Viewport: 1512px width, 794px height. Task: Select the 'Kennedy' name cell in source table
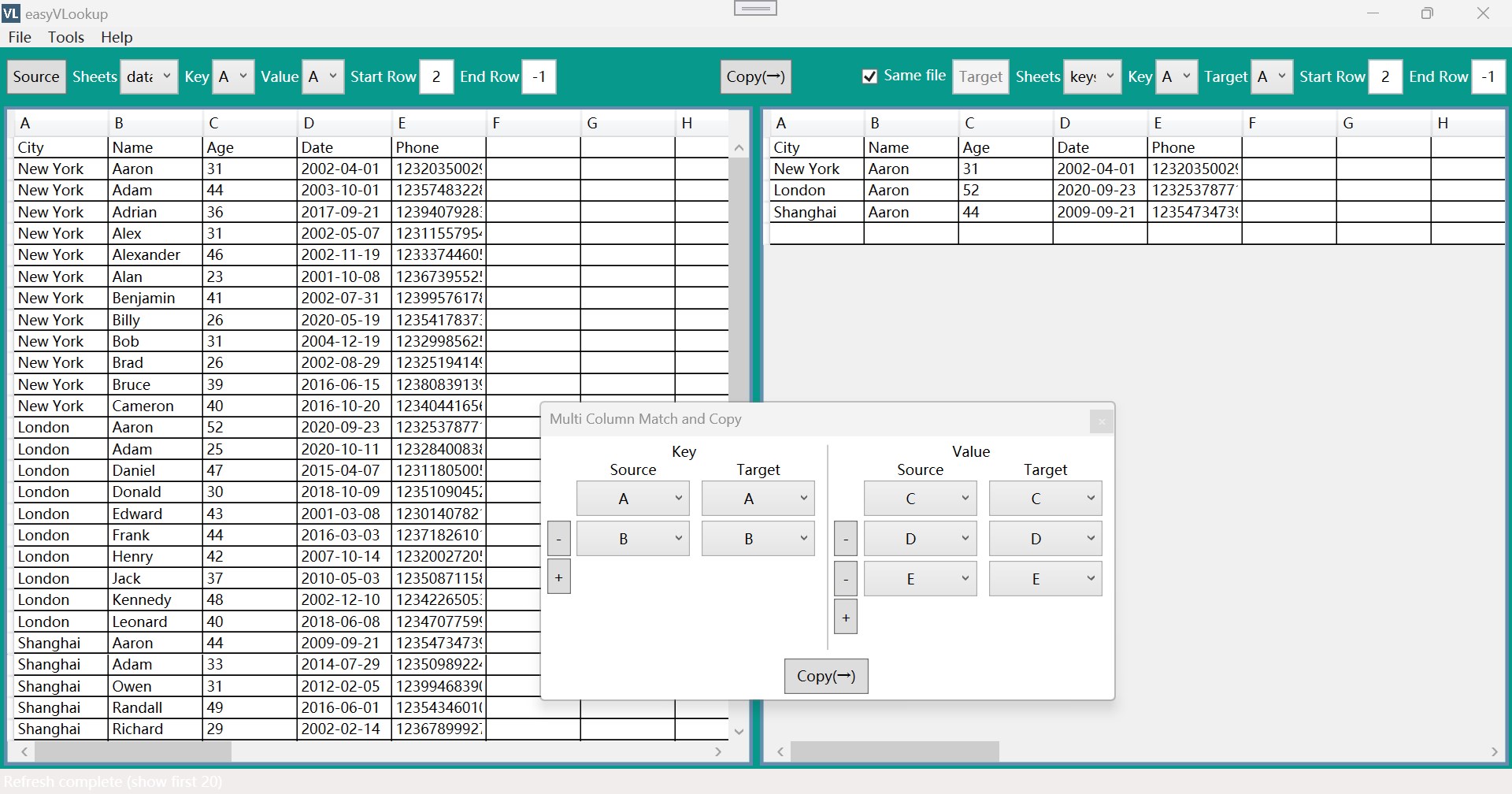coord(155,600)
